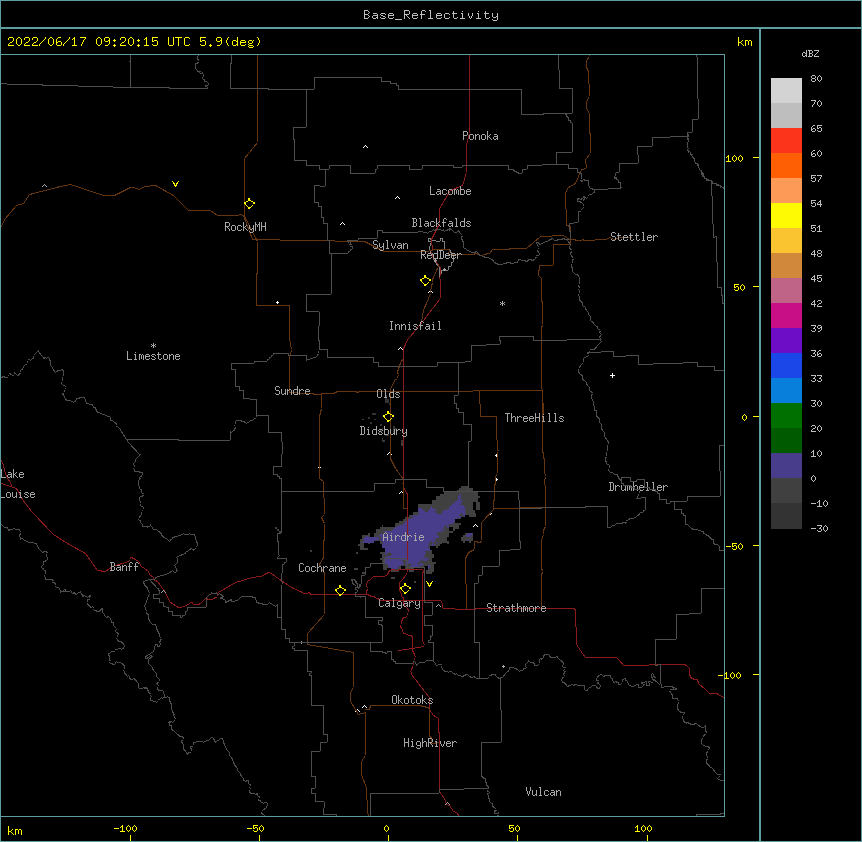Select the light gray 80 to 70 dBZ swatch
The height and width of the screenshot is (842, 862).
click(x=786, y=91)
